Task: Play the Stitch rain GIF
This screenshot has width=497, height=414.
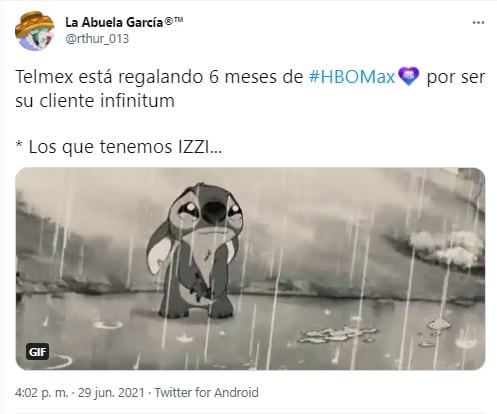Action: 250,269
